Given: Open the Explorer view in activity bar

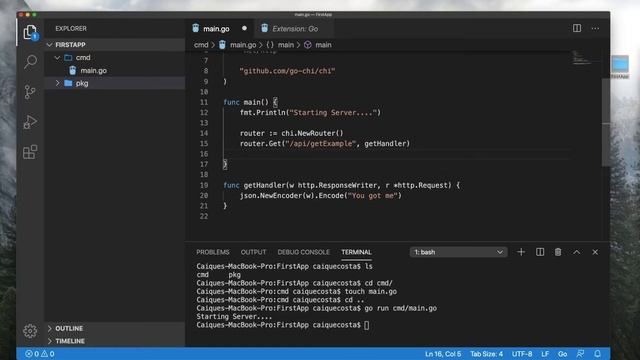Looking at the screenshot, I should [x=30, y=32].
